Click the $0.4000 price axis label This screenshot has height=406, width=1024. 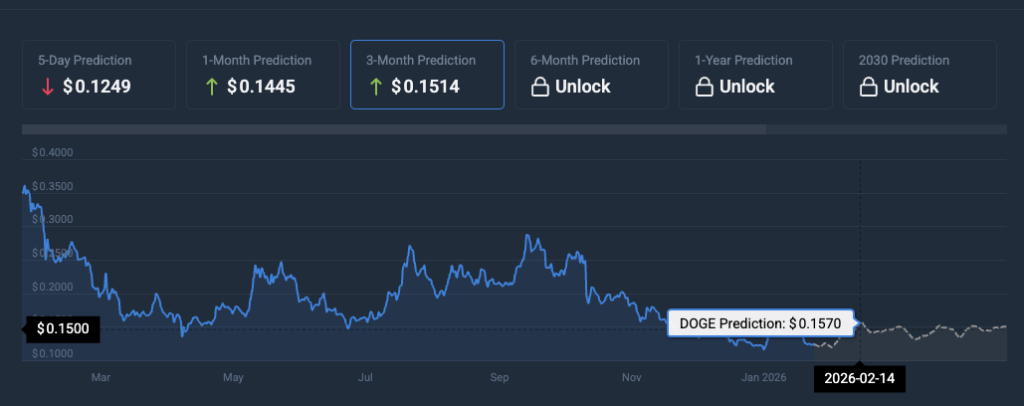(52, 153)
